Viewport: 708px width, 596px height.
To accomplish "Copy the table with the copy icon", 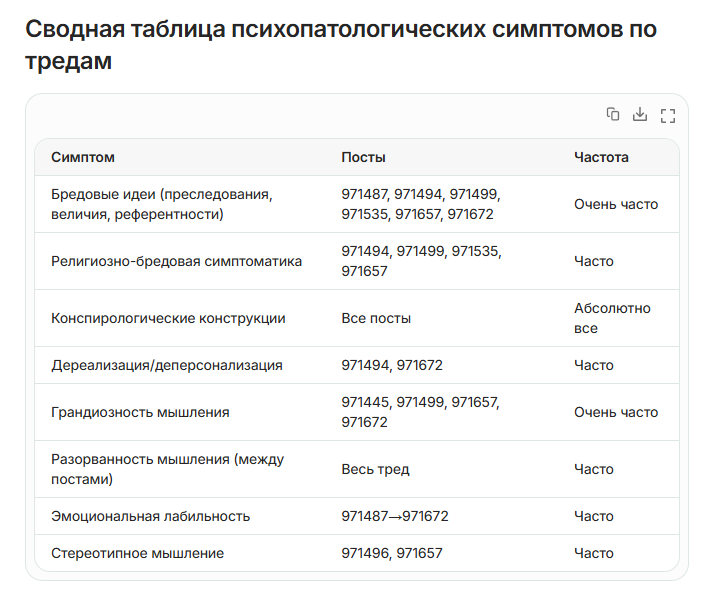I will click(613, 114).
